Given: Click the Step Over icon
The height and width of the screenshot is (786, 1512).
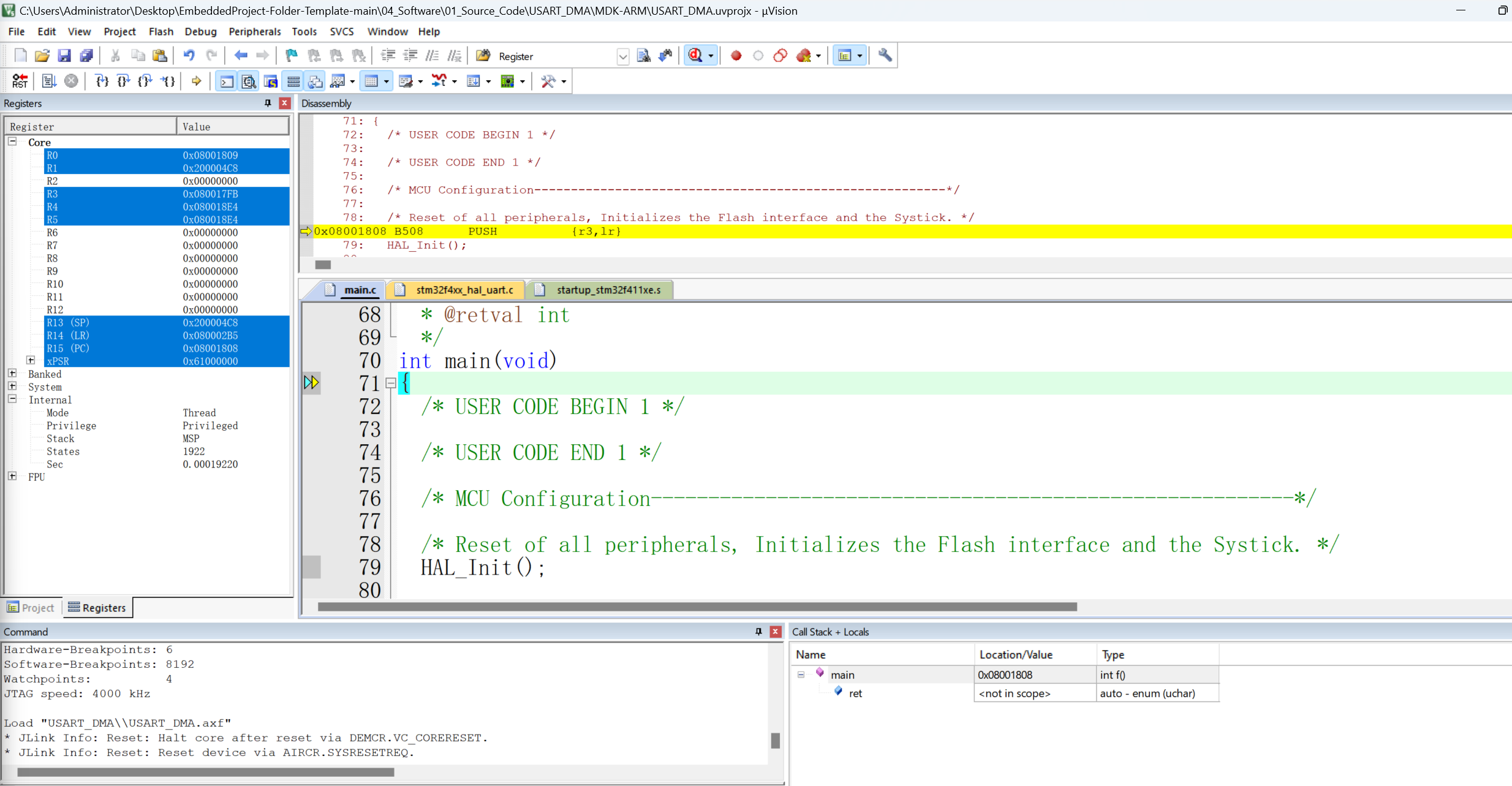Looking at the screenshot, I should pyautogui.click(x=123, y=81).
